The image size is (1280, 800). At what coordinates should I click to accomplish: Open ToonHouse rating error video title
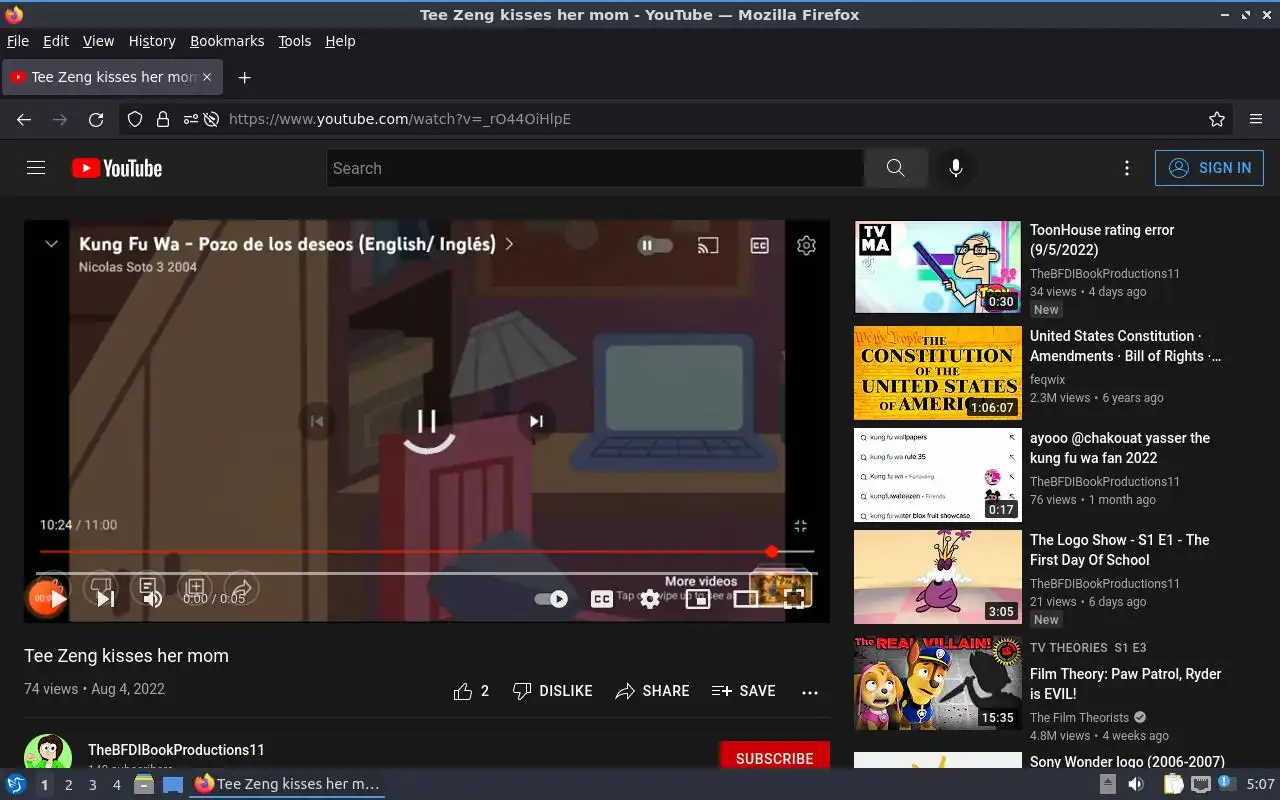1102,240
